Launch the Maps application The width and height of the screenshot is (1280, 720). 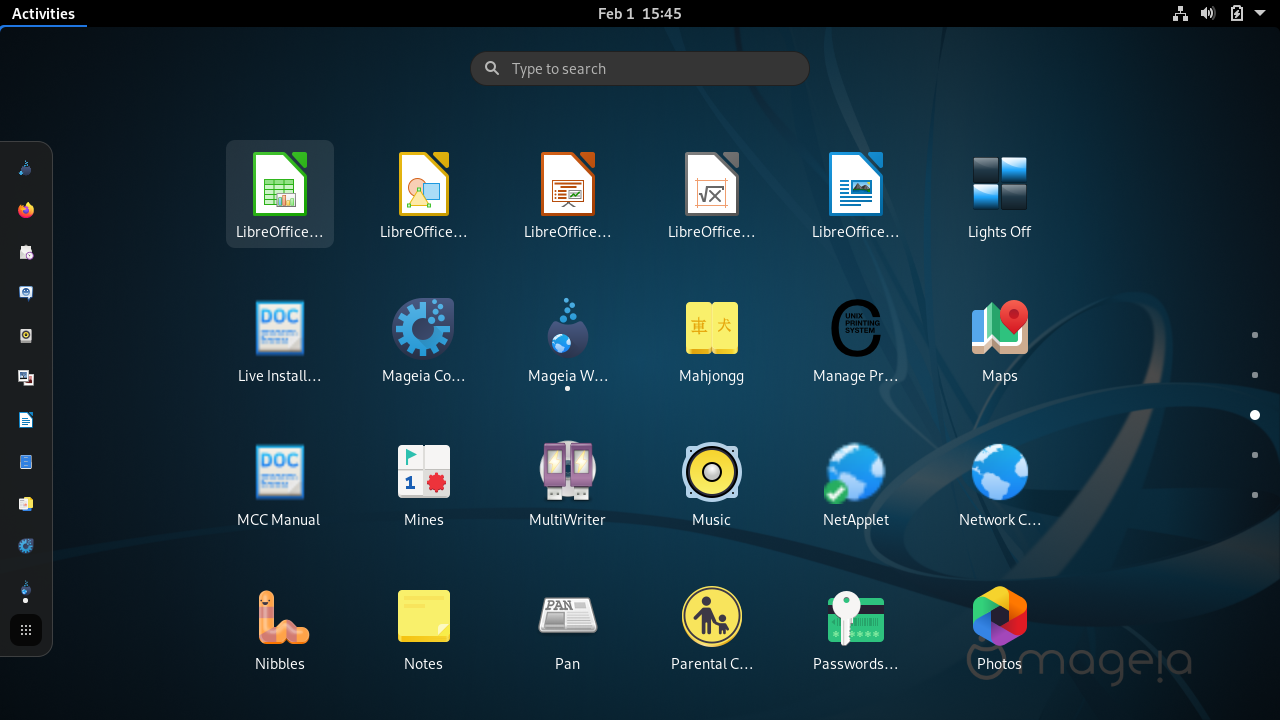[x=1000, y=338]
